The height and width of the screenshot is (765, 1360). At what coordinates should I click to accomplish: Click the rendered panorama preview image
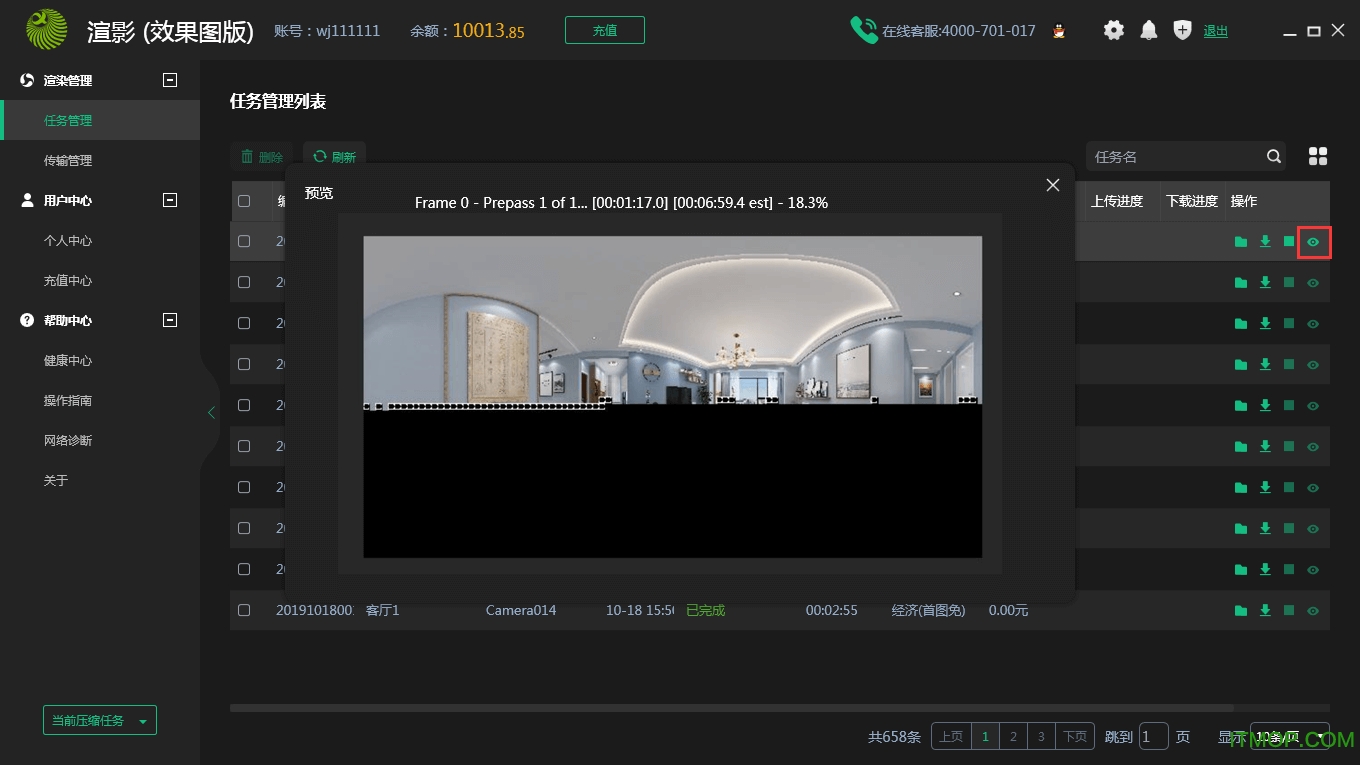672,396
